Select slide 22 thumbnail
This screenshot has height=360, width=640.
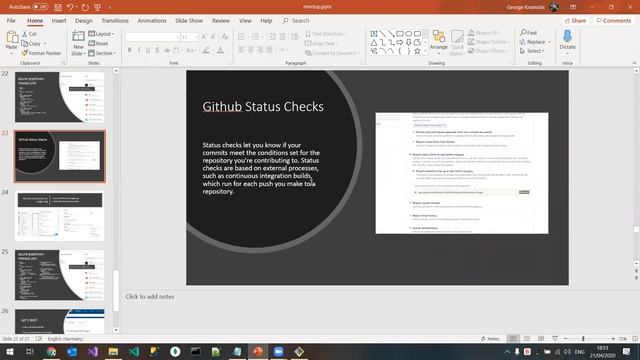point(60,97)
